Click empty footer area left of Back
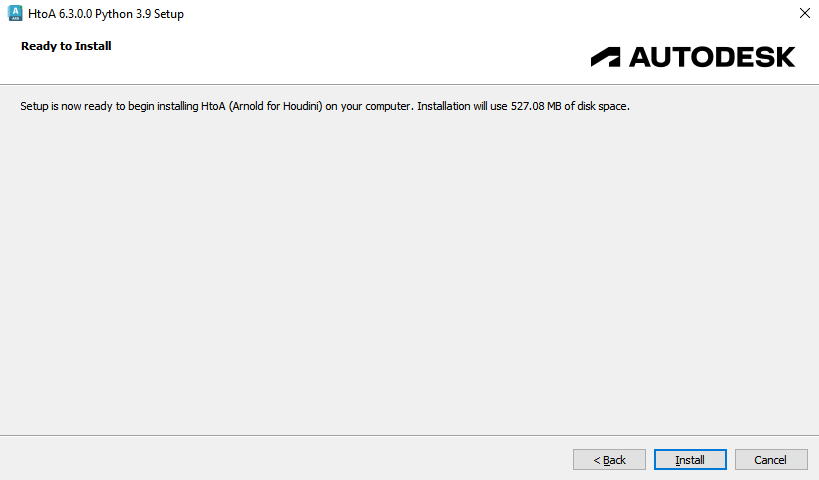The width and height of the screenshot is (819, 480). click(x=280, y=459)
